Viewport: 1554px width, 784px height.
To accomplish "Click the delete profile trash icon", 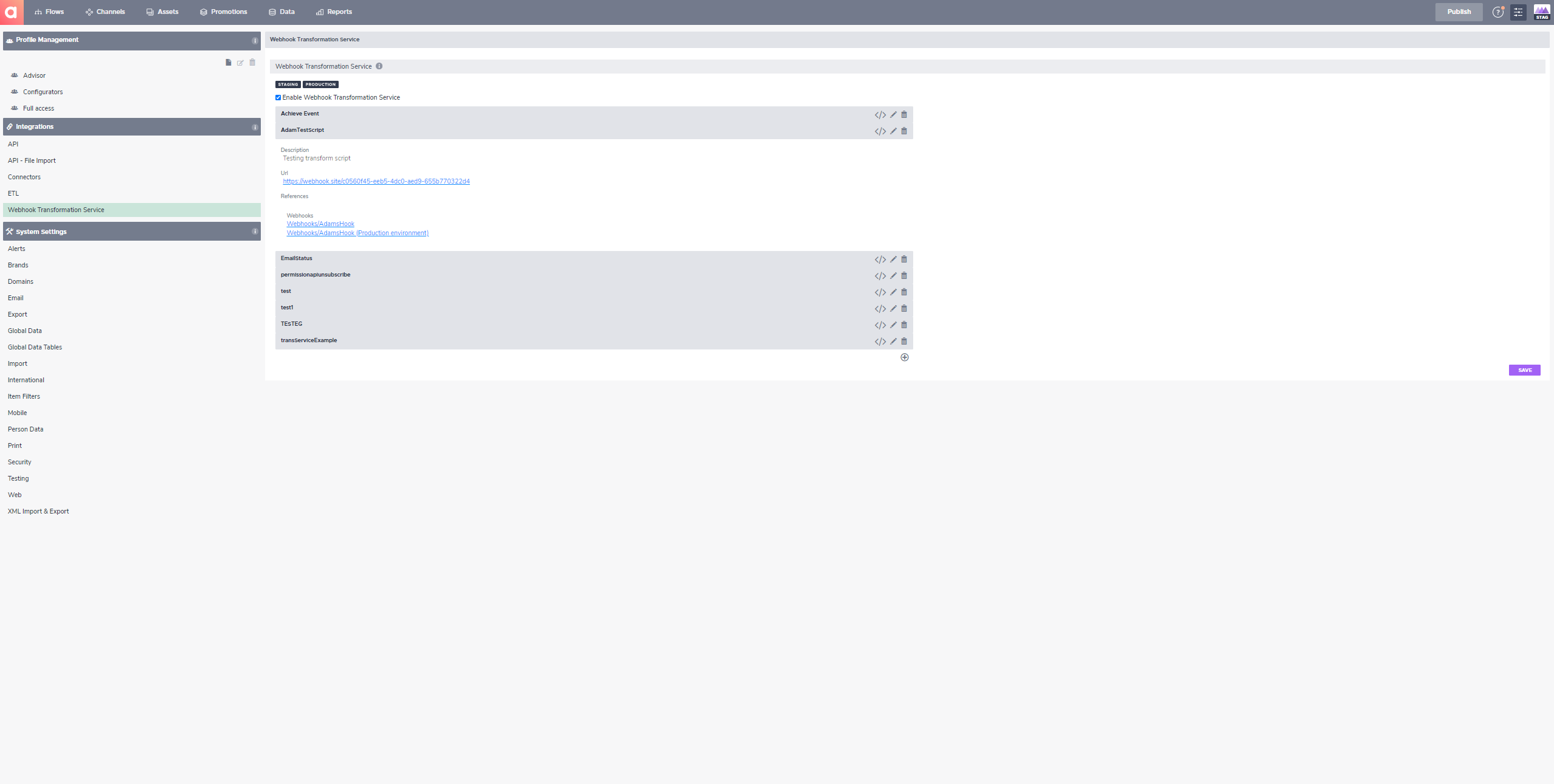I will [252, 63].
